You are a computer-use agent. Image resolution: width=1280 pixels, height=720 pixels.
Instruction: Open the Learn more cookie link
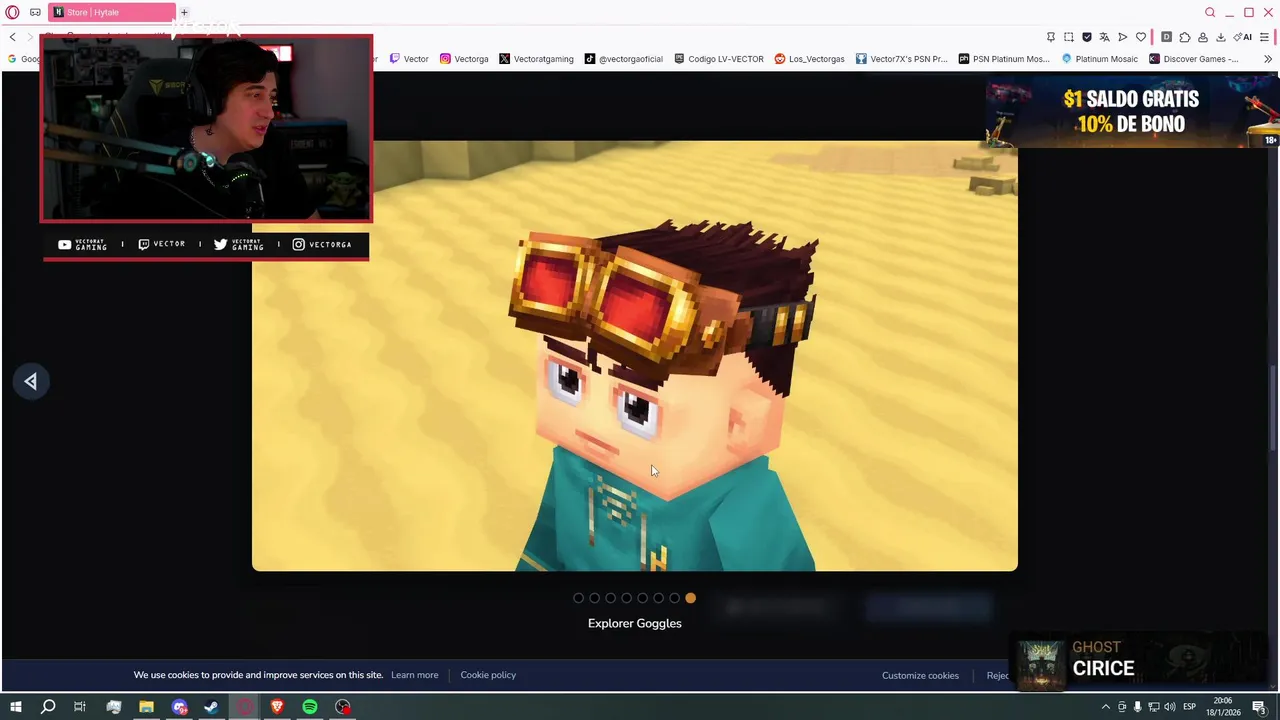click(x=414, y=675)
